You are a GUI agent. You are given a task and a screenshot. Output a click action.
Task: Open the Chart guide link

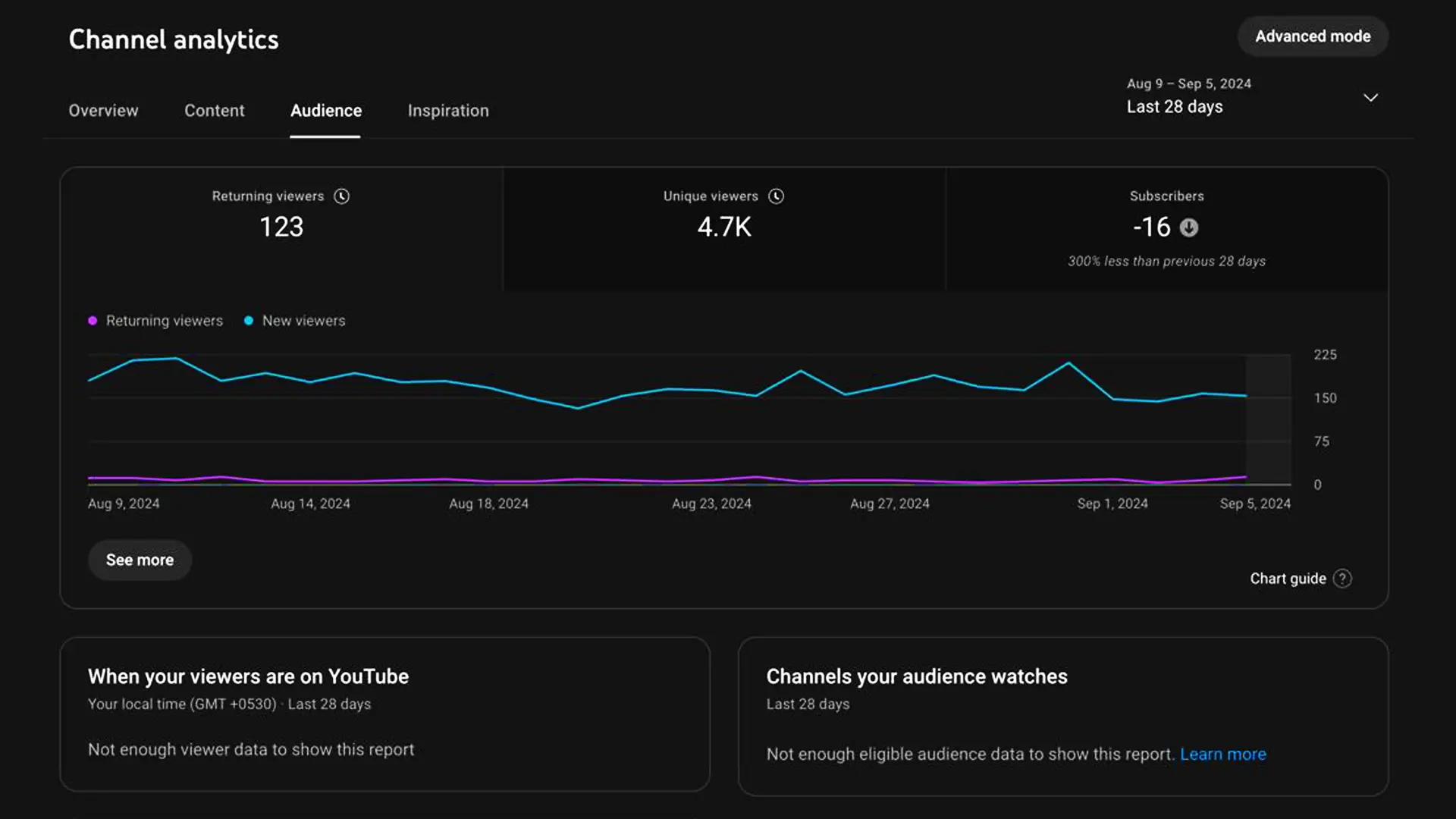pyautogui.click(x=1288, y=579)
